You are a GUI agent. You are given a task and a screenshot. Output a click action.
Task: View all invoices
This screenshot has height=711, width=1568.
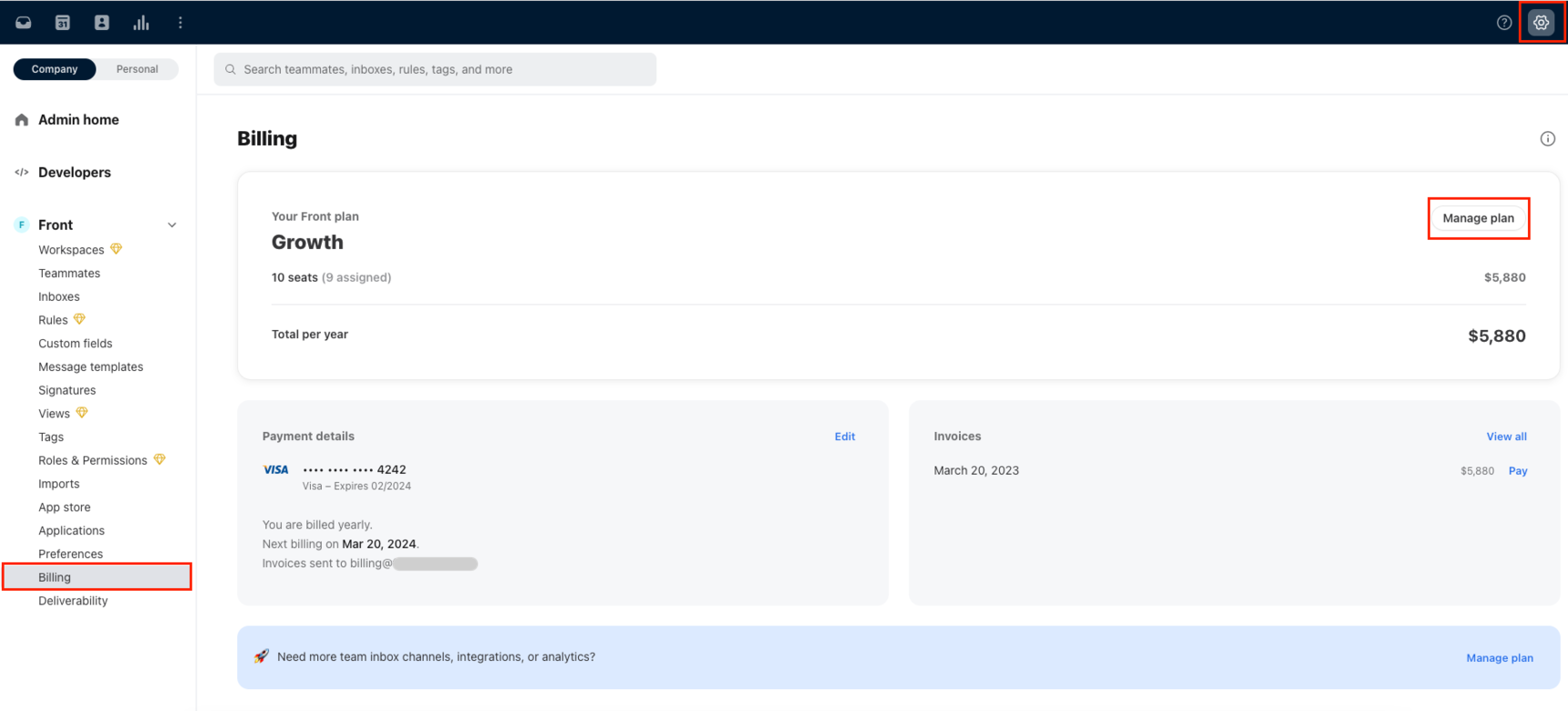coord(1506,437)
